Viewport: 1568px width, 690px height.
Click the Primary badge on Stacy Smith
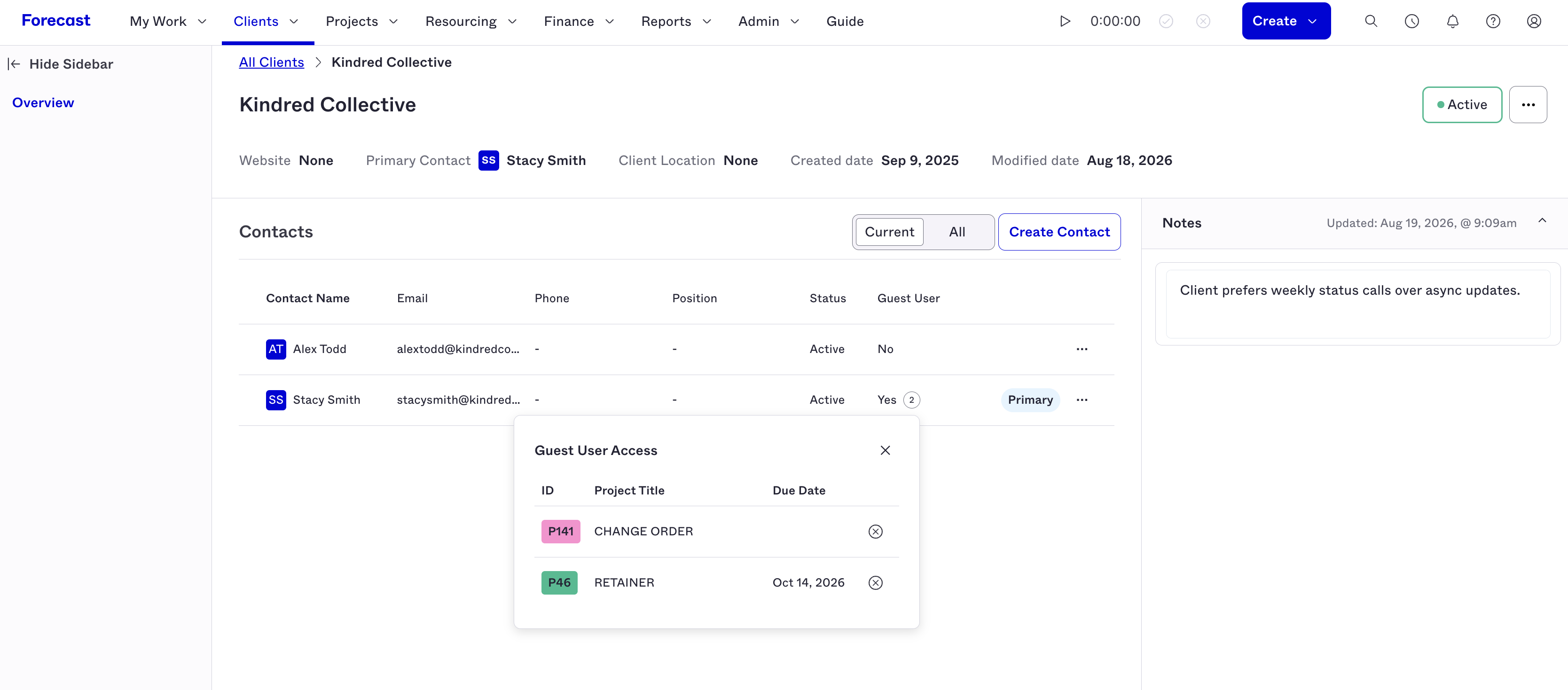point(1030,400)
